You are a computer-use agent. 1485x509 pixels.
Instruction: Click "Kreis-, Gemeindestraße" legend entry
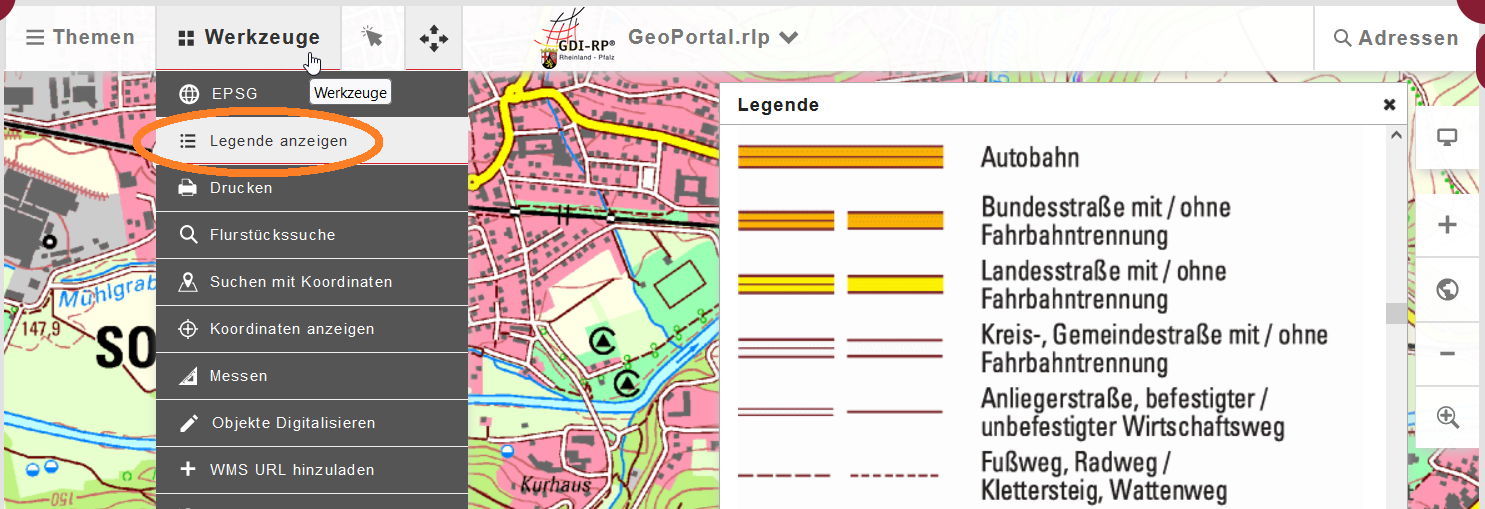coord(1154,348)
